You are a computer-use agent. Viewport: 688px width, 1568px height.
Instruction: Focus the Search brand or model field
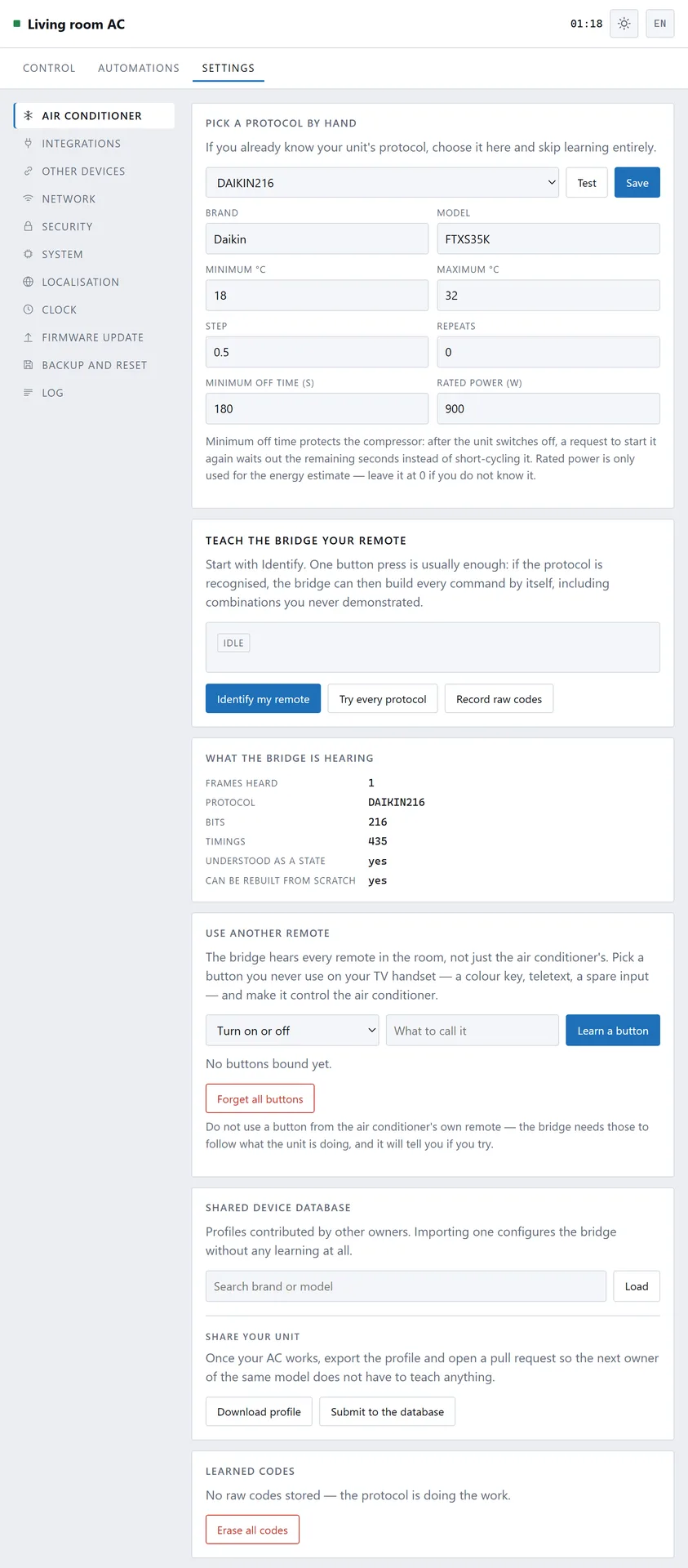pos(406,1286)
